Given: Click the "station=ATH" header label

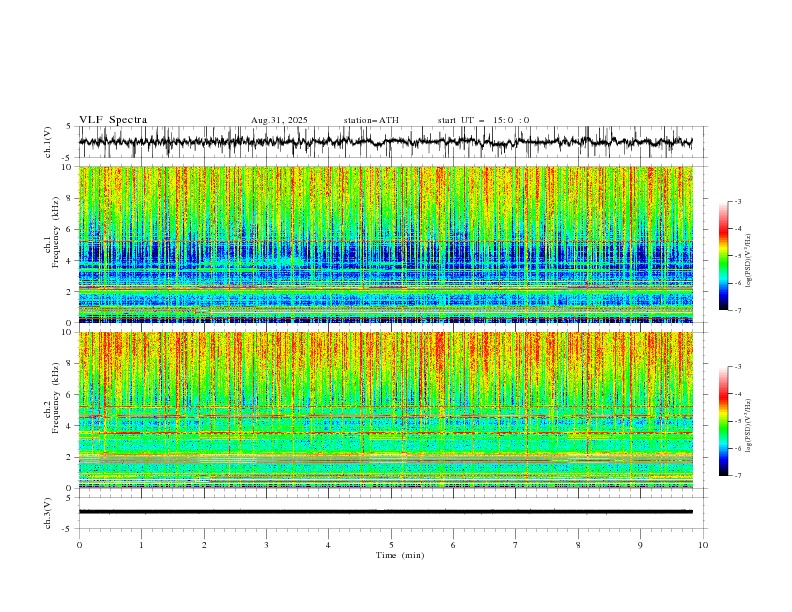Looking at the screenshot, I should [371, 120].
